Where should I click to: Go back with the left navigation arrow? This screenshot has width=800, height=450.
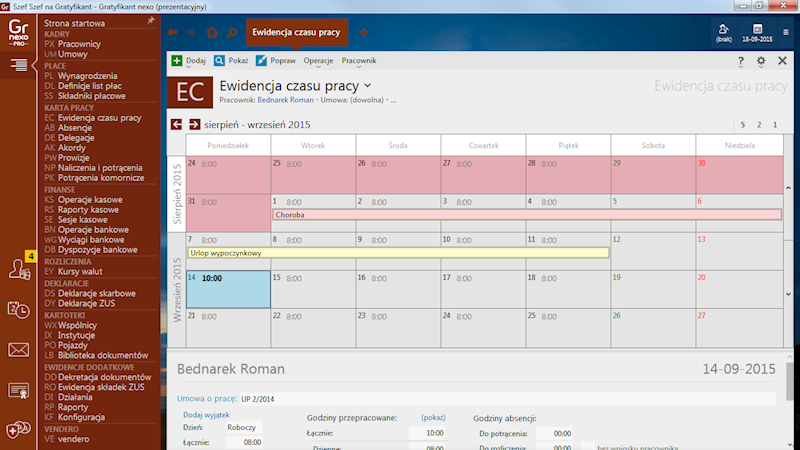coord(172,32)
